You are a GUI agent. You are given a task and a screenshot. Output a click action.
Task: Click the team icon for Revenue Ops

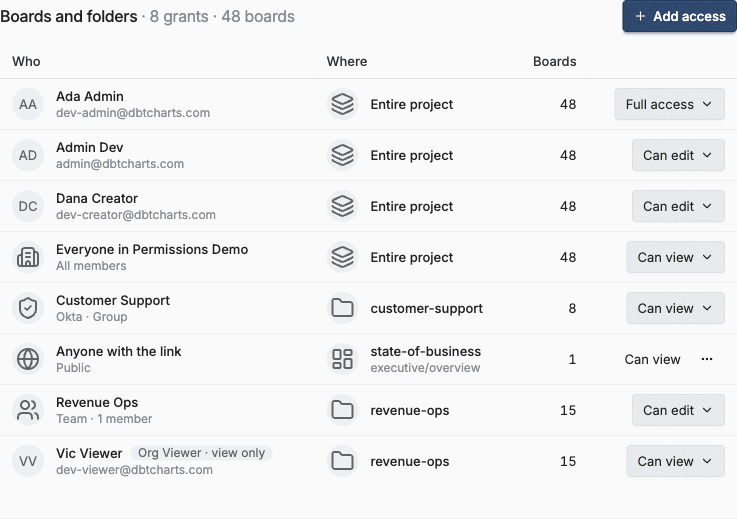[x=28, y=410]
